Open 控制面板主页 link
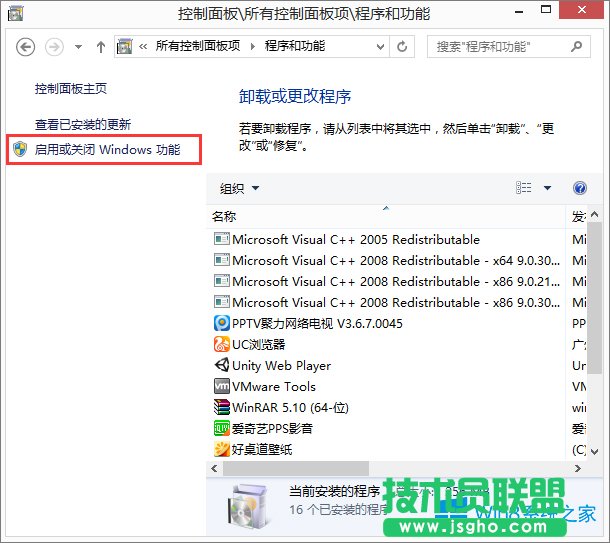 (70, 89)
